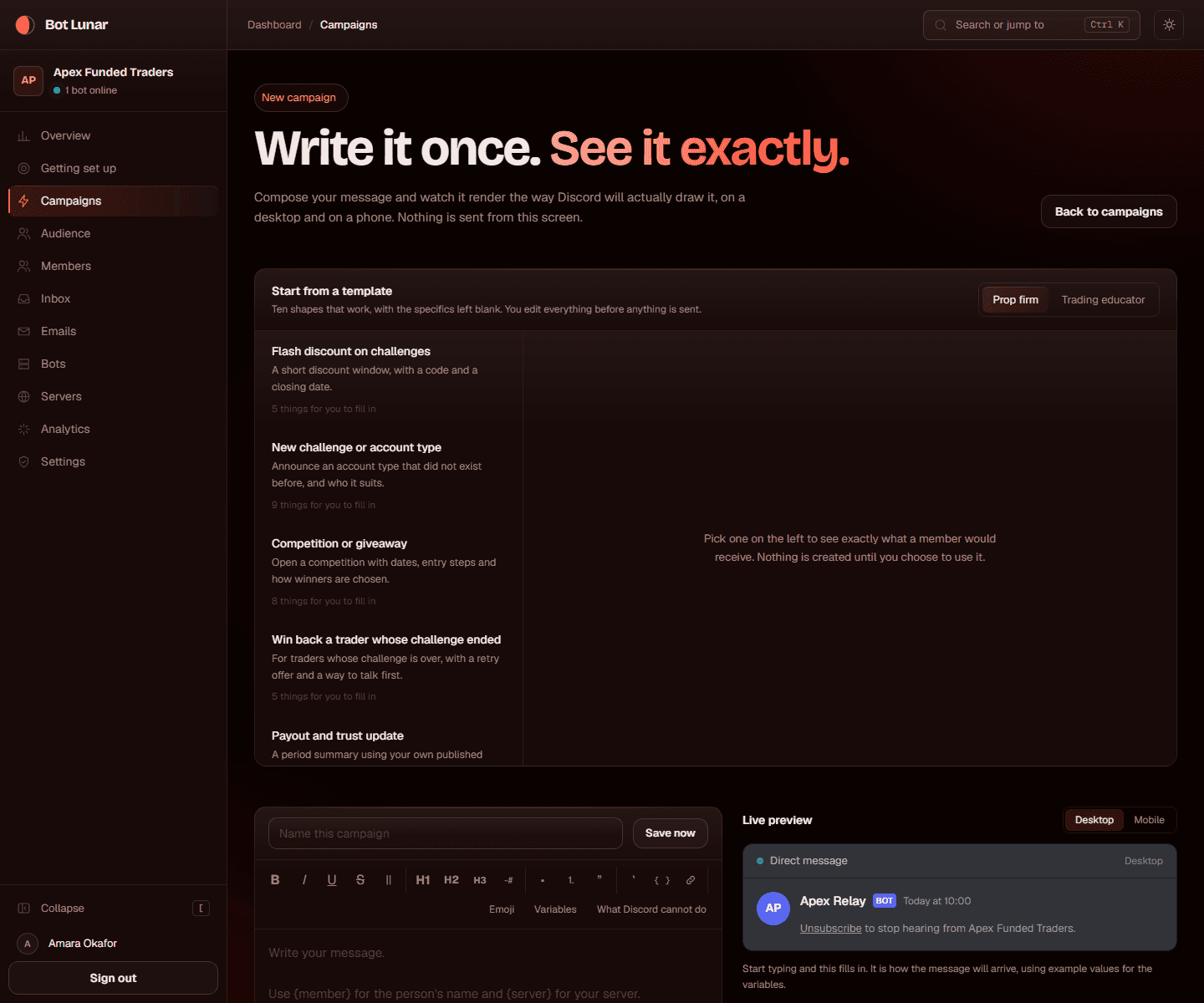This screenshot has height=1003, width=1204.
Task: Underline text with the U button
Action: (332, 879)
